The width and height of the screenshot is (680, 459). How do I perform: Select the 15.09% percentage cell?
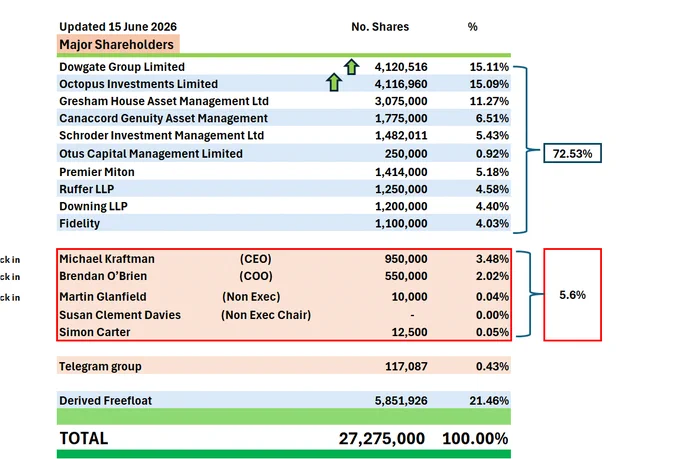(489, 84)
